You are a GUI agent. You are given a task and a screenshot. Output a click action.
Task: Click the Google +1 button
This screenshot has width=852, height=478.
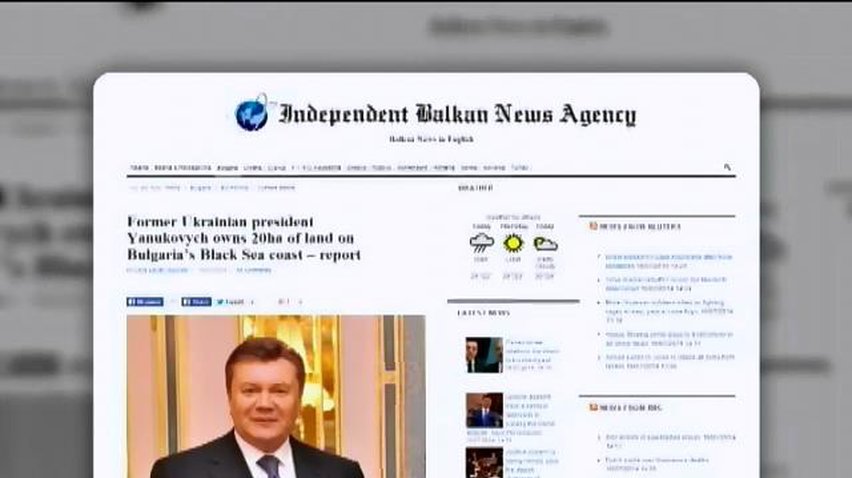(x=284, y=301)
